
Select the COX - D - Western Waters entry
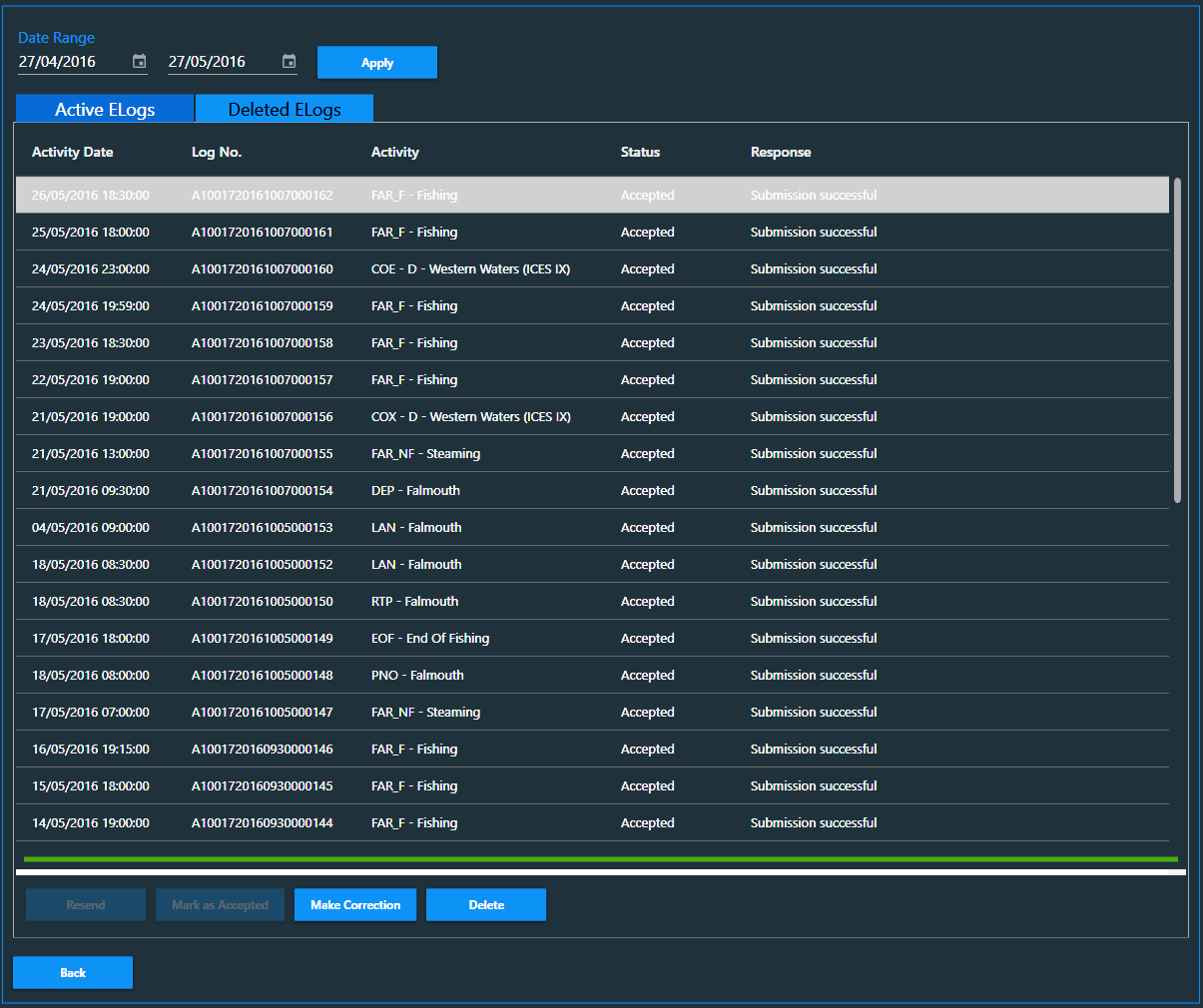[592, 417]
